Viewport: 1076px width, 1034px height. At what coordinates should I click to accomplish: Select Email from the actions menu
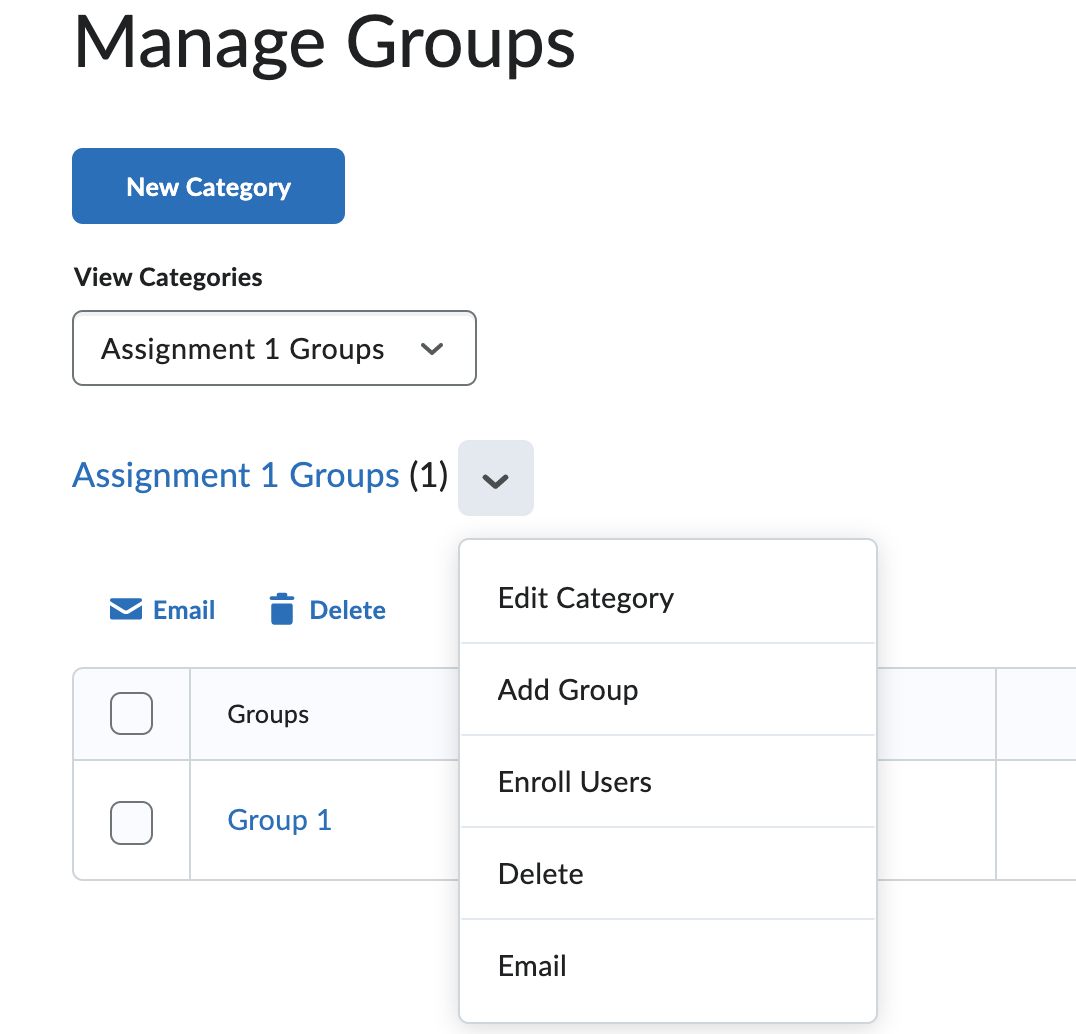532,965
